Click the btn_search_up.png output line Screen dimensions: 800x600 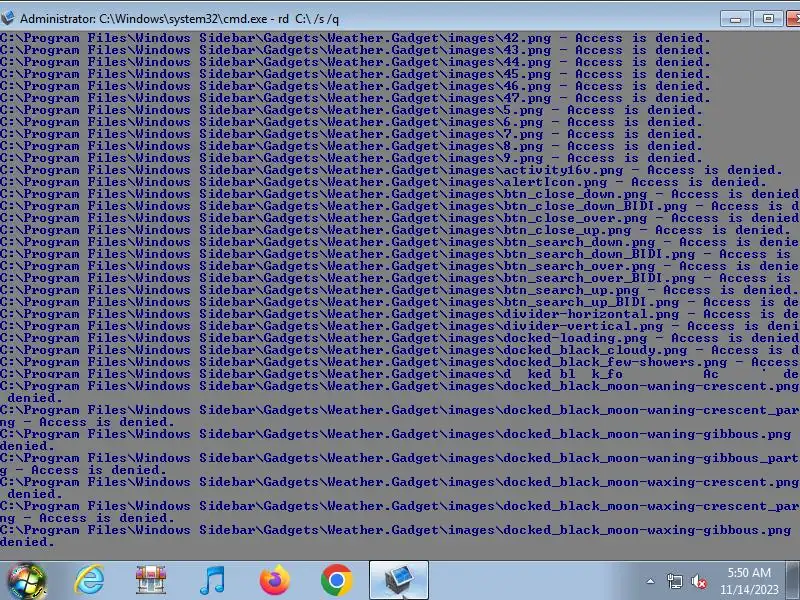[x=400, y=290]
